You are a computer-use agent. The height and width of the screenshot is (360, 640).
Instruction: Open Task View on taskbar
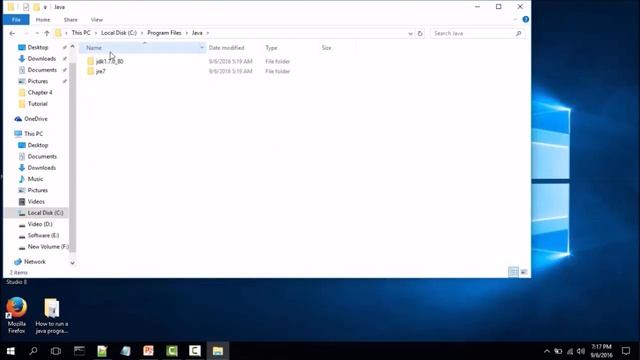[56, 351]
